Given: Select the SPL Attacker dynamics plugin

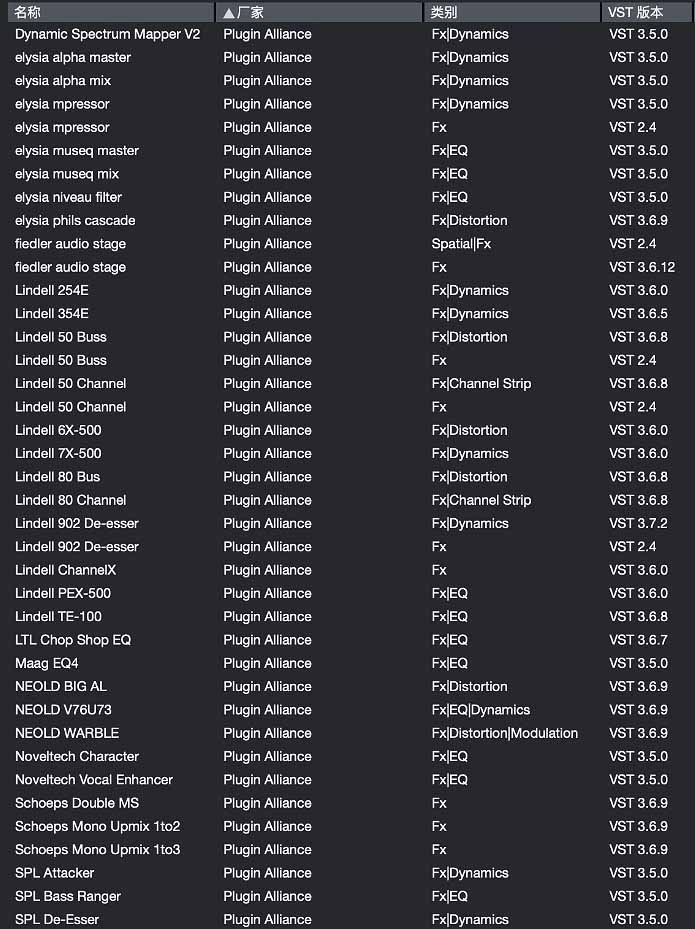Looking at the screenshot, I should pos(55,872).
